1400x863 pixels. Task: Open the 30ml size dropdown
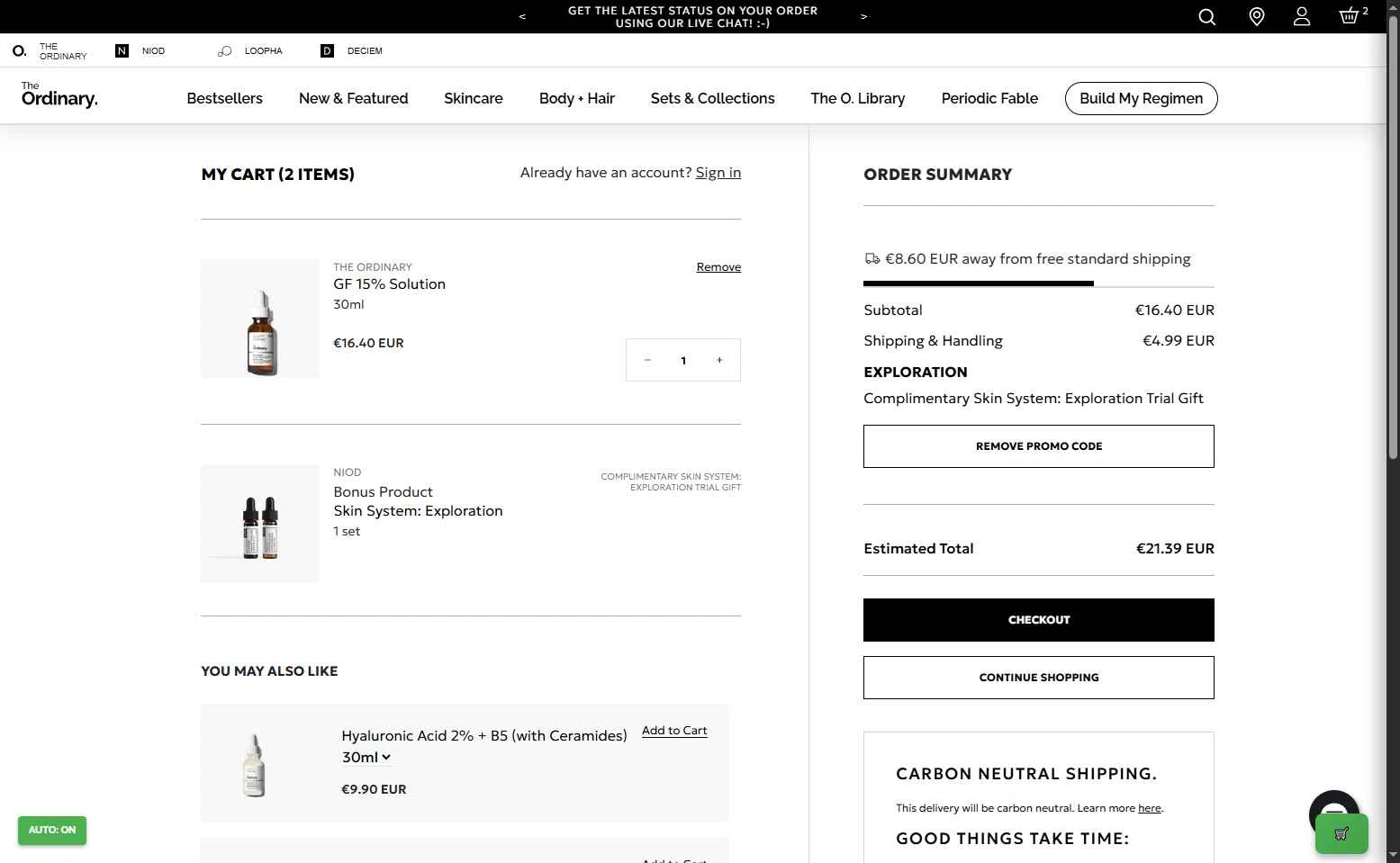366,758
